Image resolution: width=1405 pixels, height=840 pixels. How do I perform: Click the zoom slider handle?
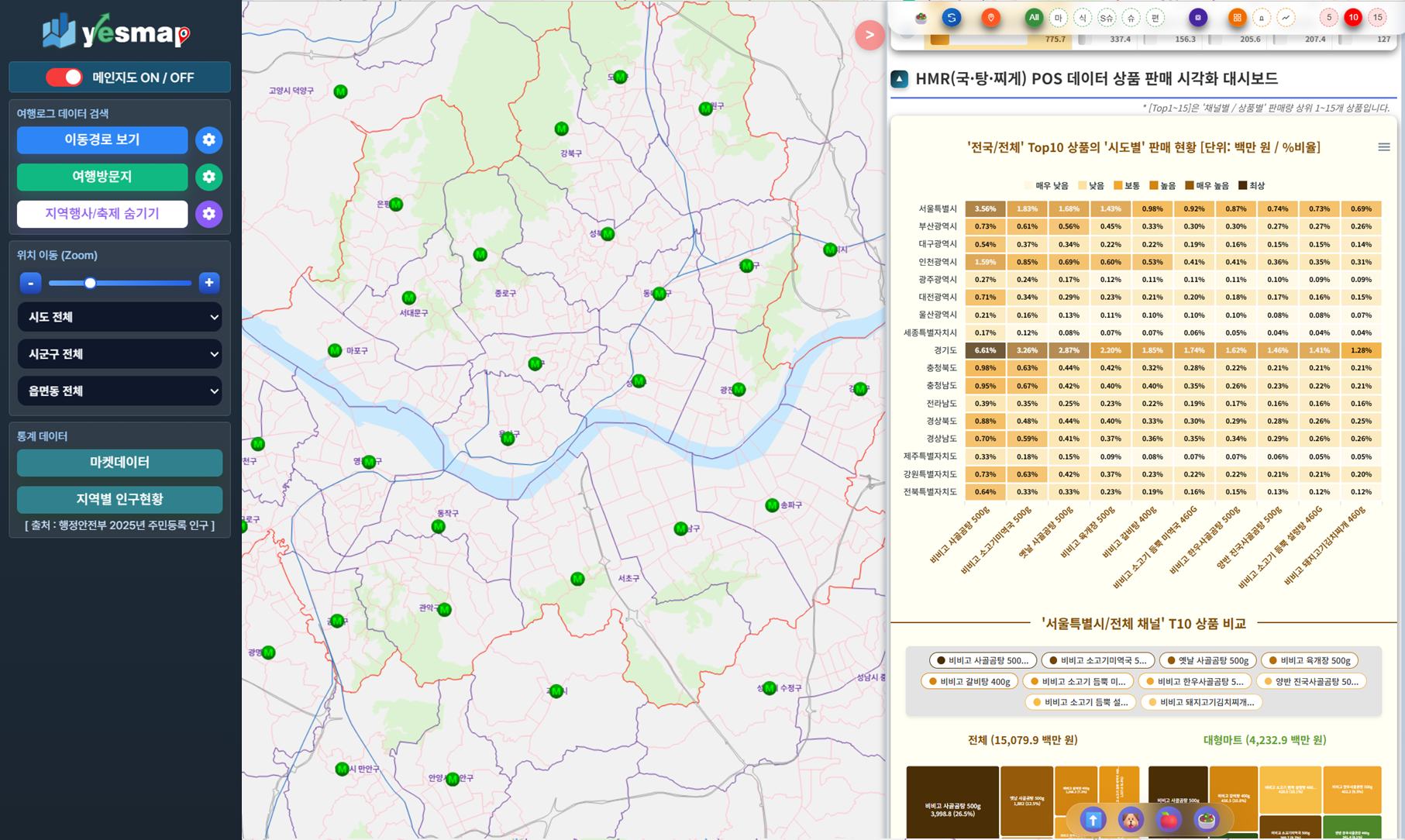[x=91, y=283]
